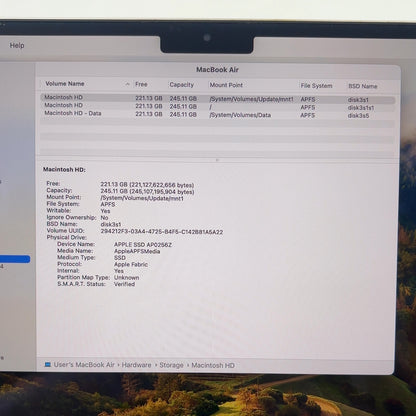Click the Volume UUID value text
This screenshot has height=416, width=416.
[162, 232]
